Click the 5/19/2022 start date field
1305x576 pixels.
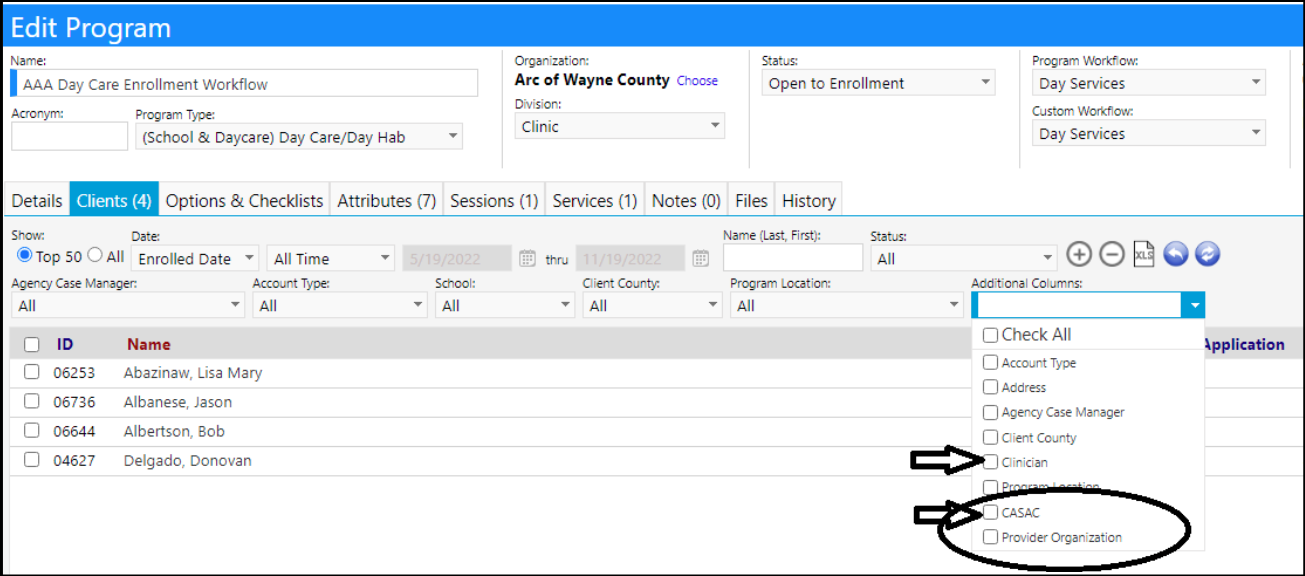coord(458,258)
